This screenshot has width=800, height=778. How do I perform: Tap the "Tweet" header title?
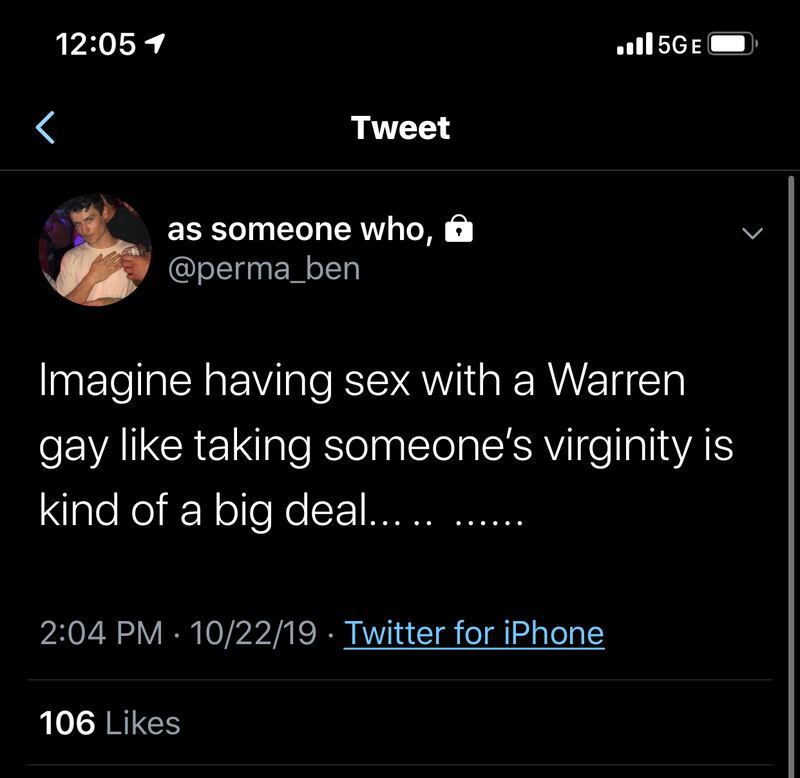tap(400, 128)
